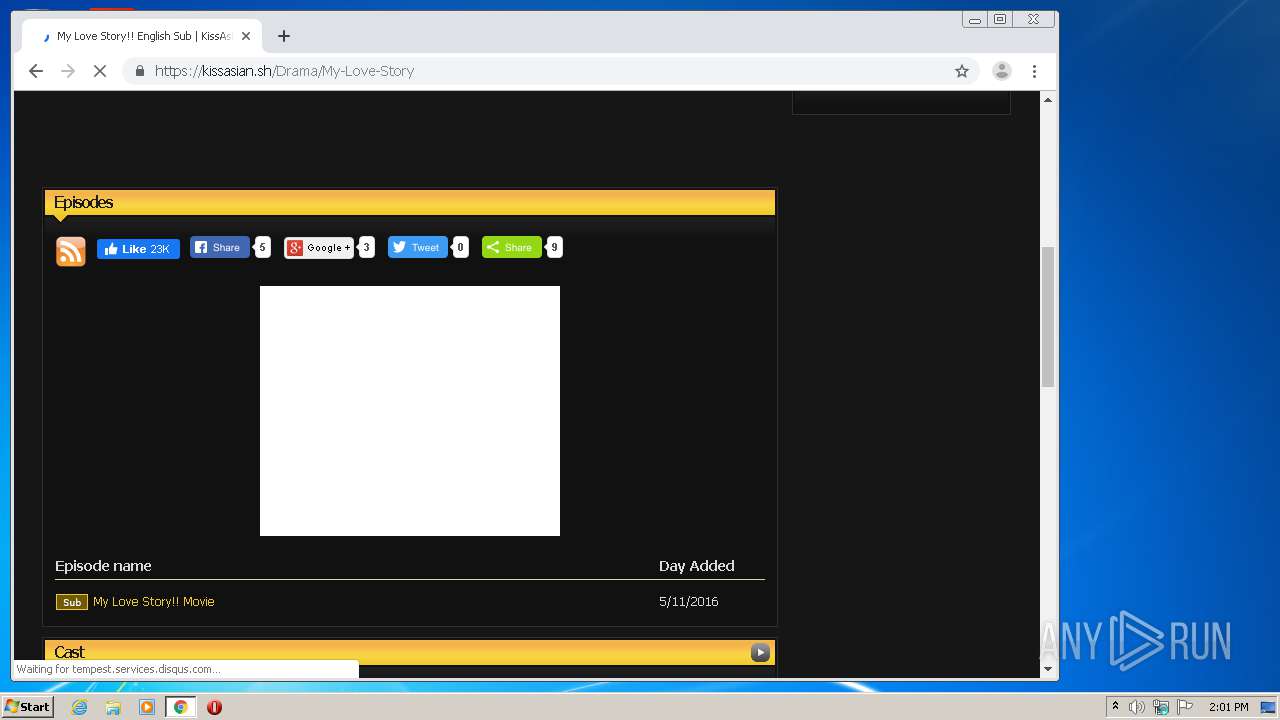Open a new browser tab
1280x720 pixels.
(284, 36)
